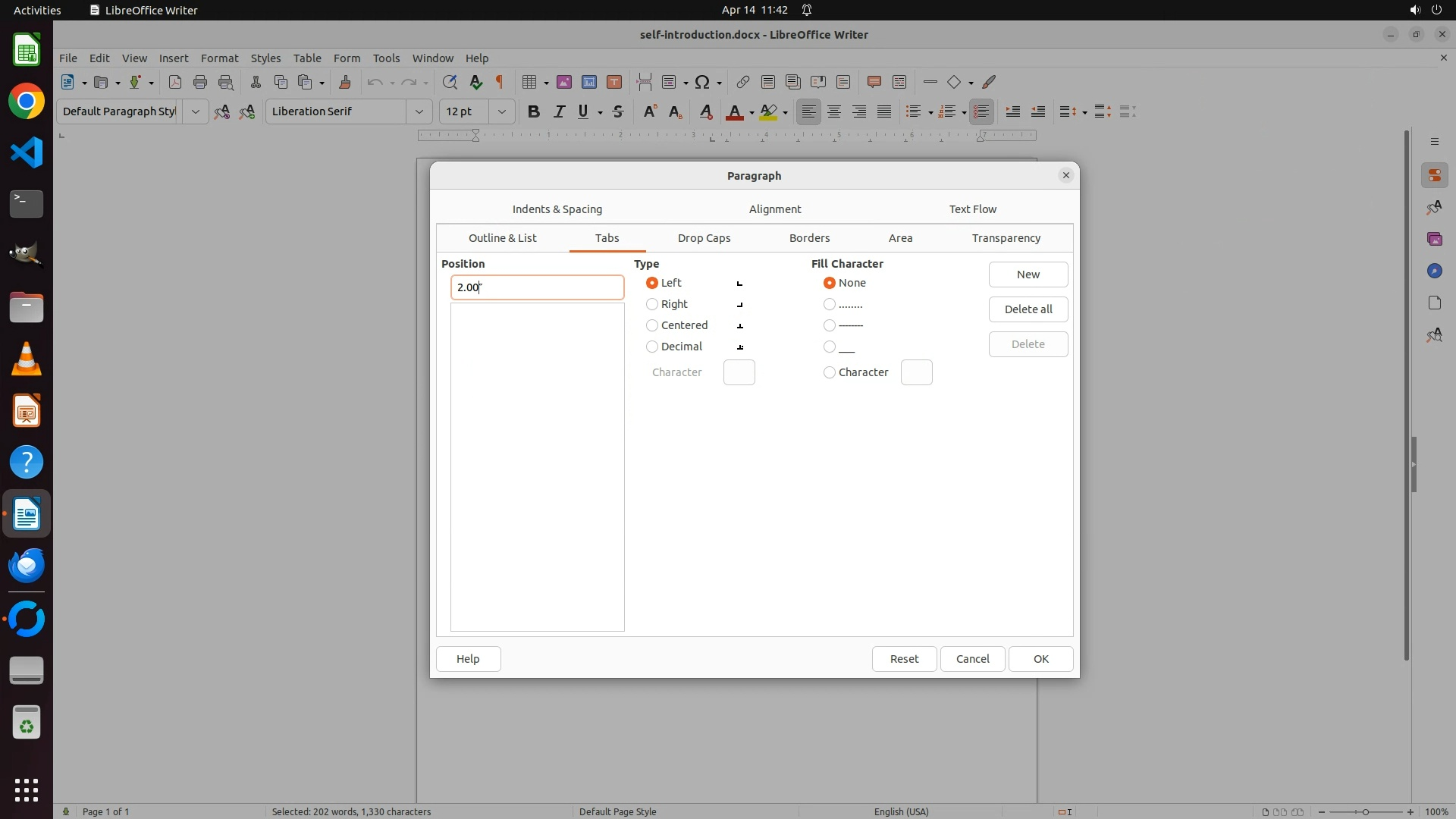Open the Borders tab

pos(809,238)
